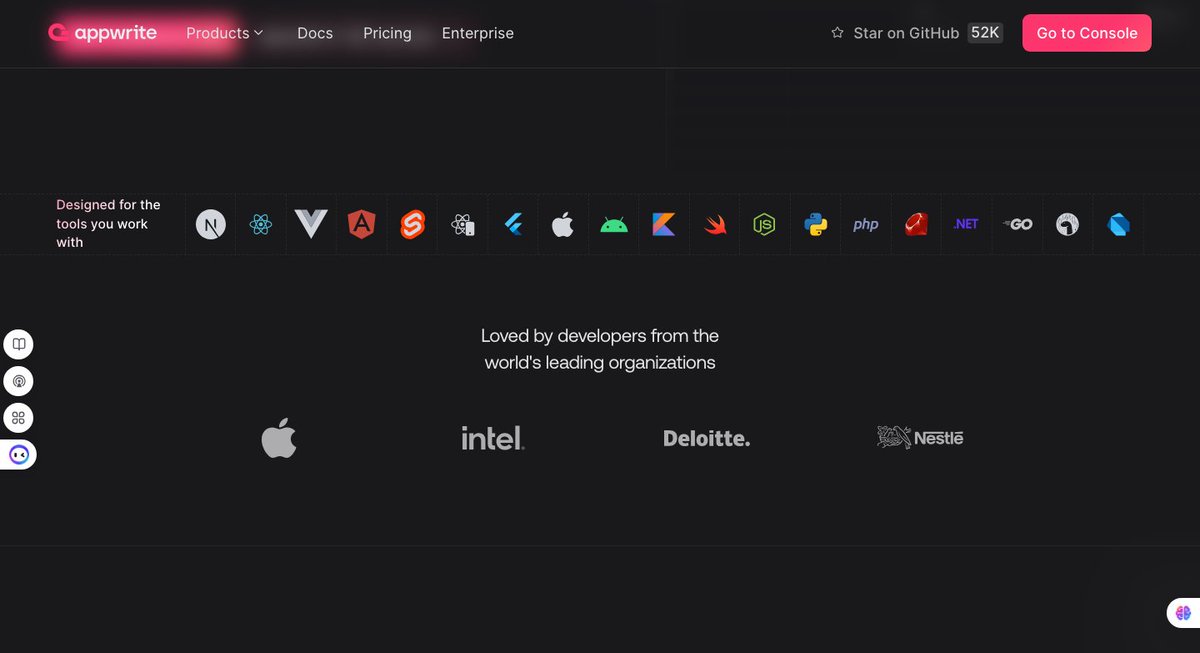Open the assistant face icon on left edge
Viewport: 1200px width, 653px height.
[19, 455]
